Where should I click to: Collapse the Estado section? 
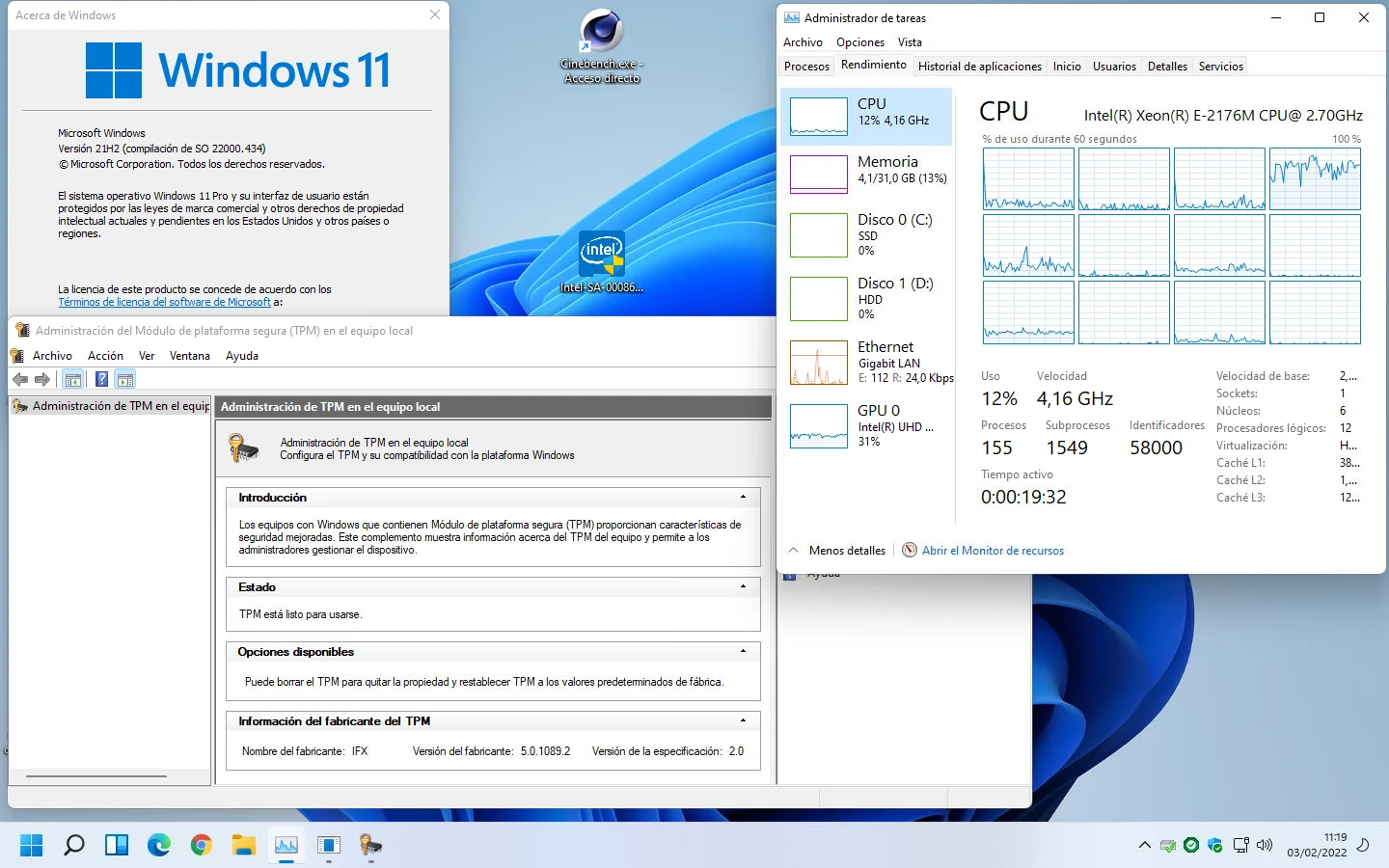click(x=743, y=587)
